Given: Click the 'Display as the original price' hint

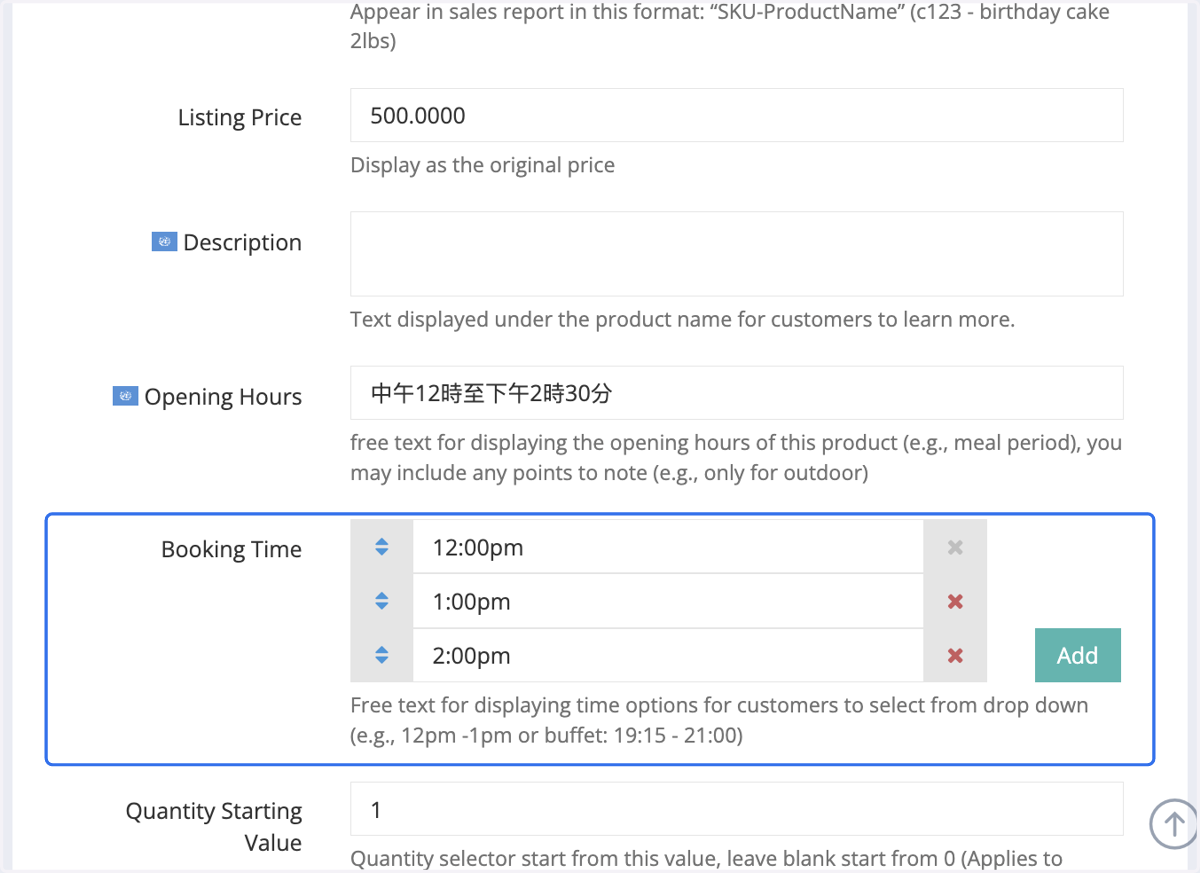Looking at the screenshot, I should 482,165.
